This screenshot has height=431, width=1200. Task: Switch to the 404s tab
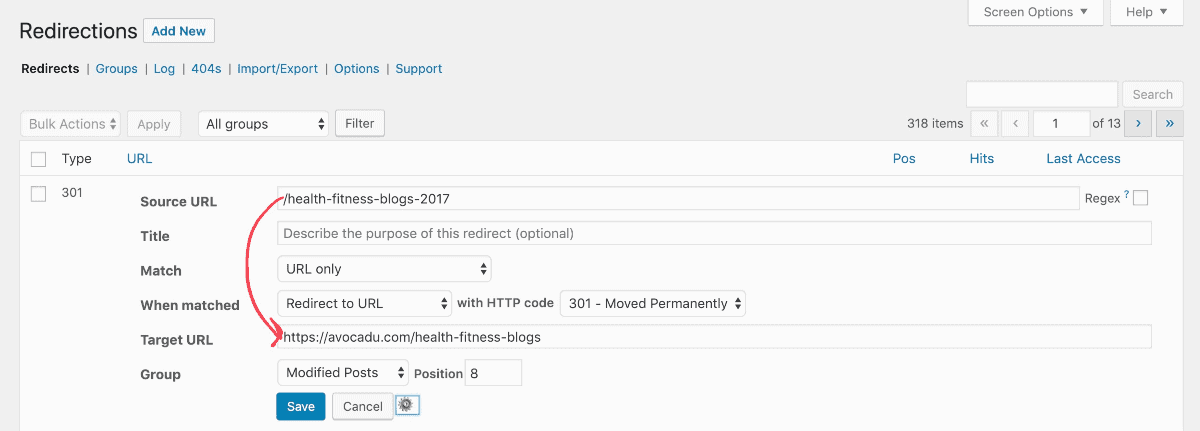206,69
